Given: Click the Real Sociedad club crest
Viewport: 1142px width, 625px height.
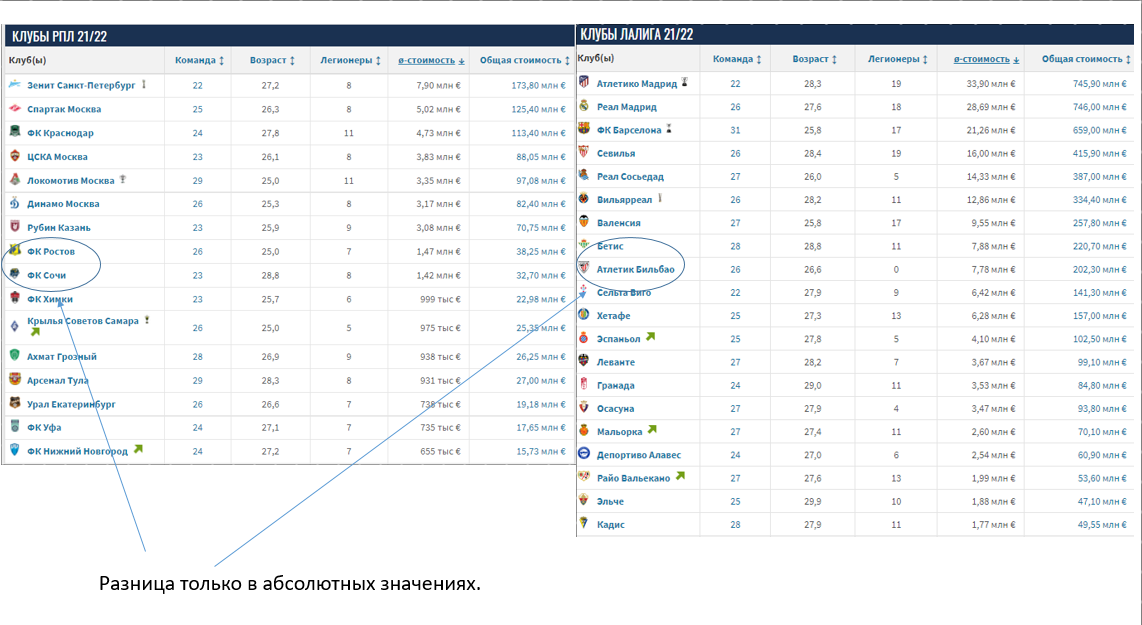Looking at the screenshot, I should 584,176.
